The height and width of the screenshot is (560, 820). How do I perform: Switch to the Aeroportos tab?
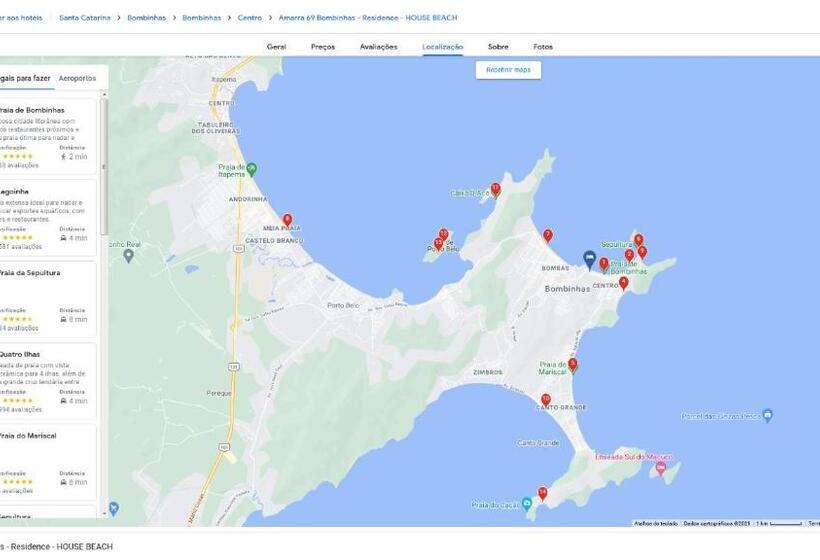pos(77,78)
